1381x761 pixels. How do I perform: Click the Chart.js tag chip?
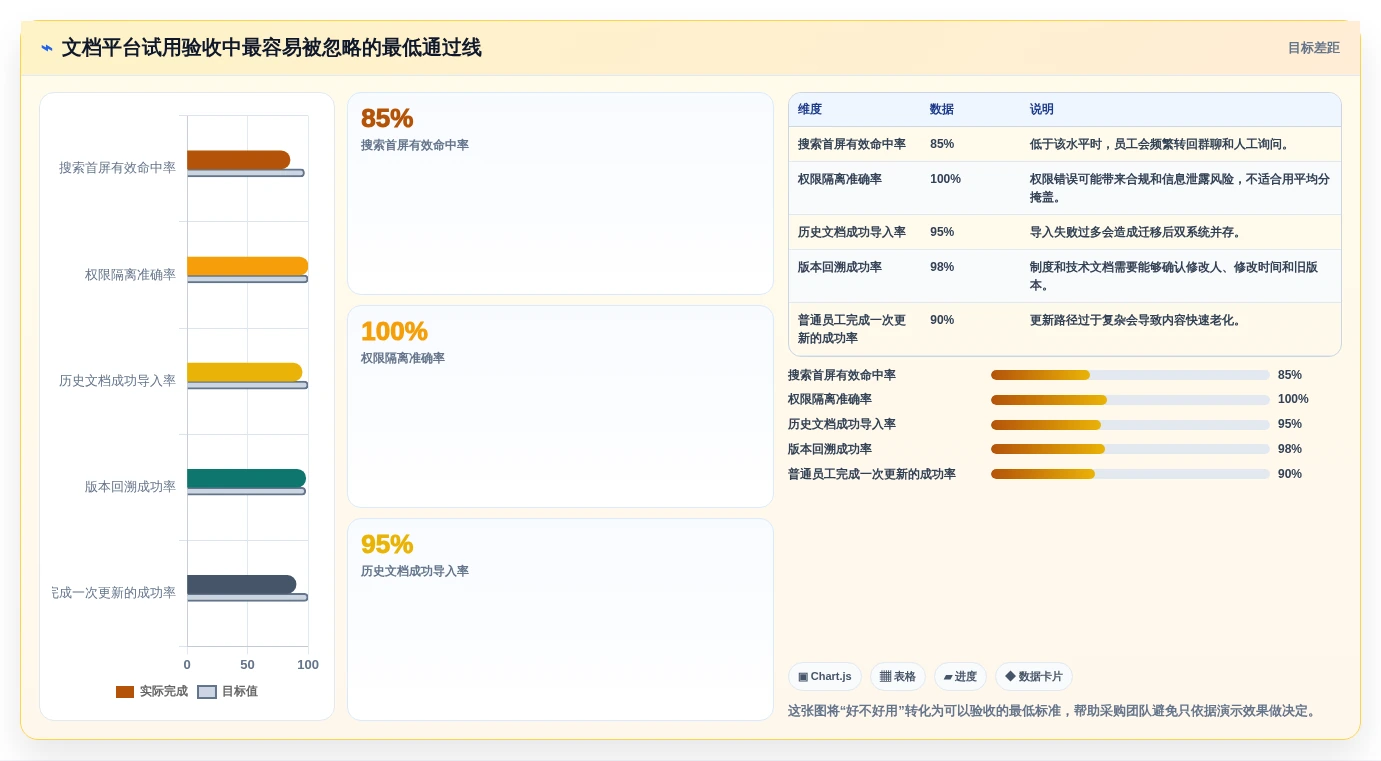tap(825, 677)
